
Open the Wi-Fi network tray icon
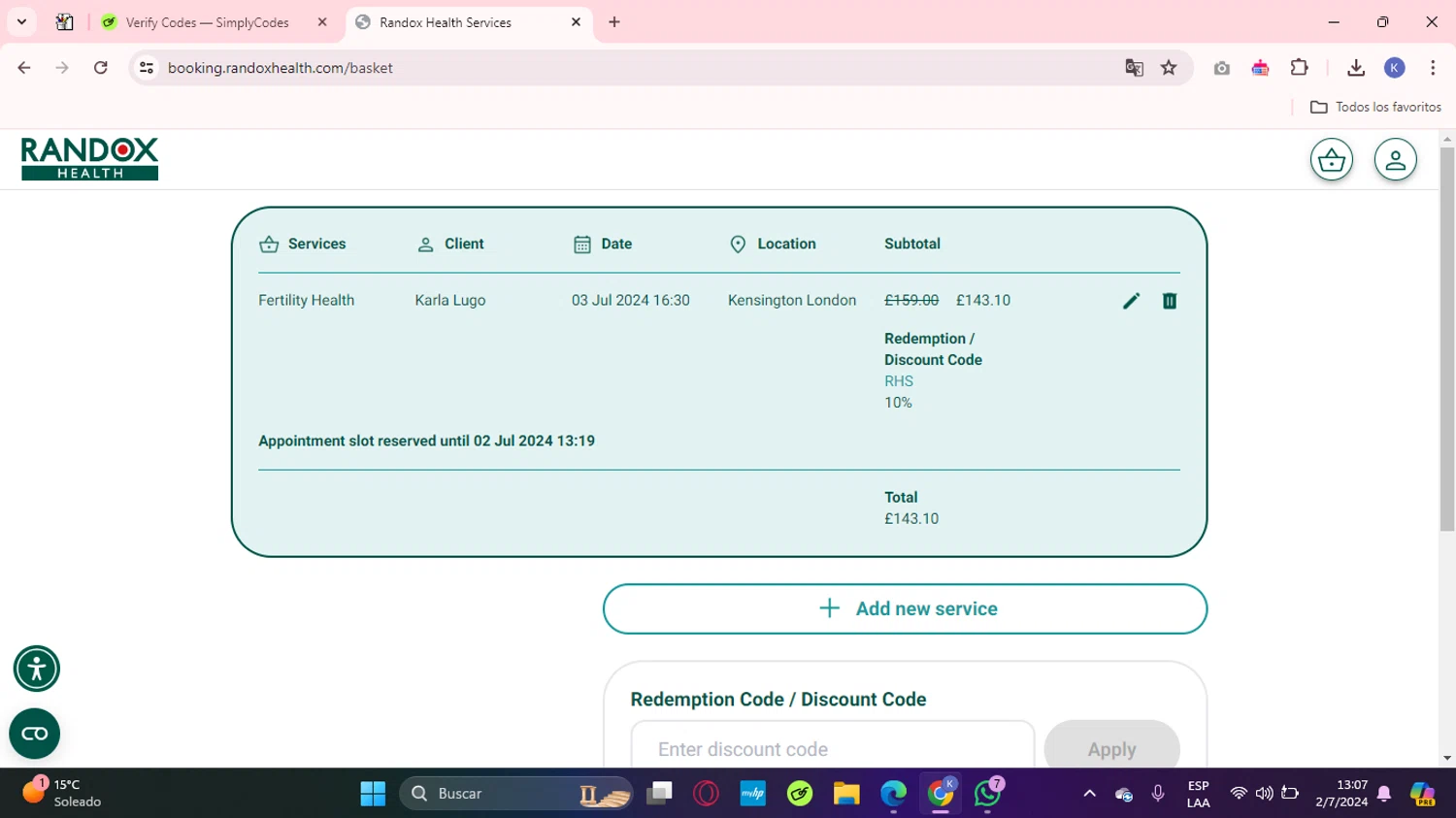tap(1239, 794)
